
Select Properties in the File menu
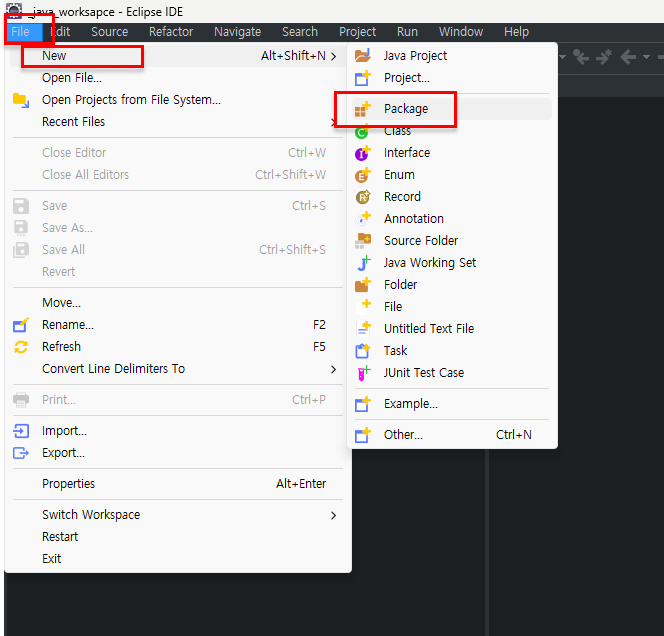coord(176,484)
